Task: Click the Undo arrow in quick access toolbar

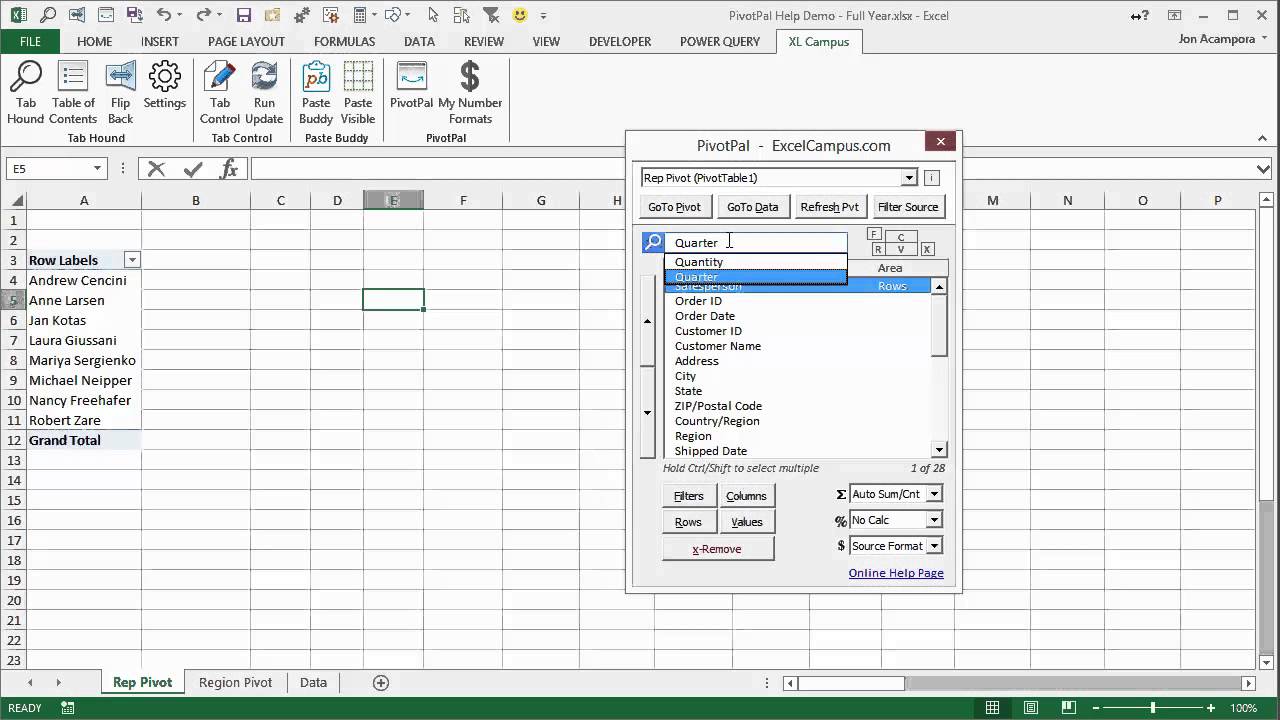Action: tap(165, 15)
